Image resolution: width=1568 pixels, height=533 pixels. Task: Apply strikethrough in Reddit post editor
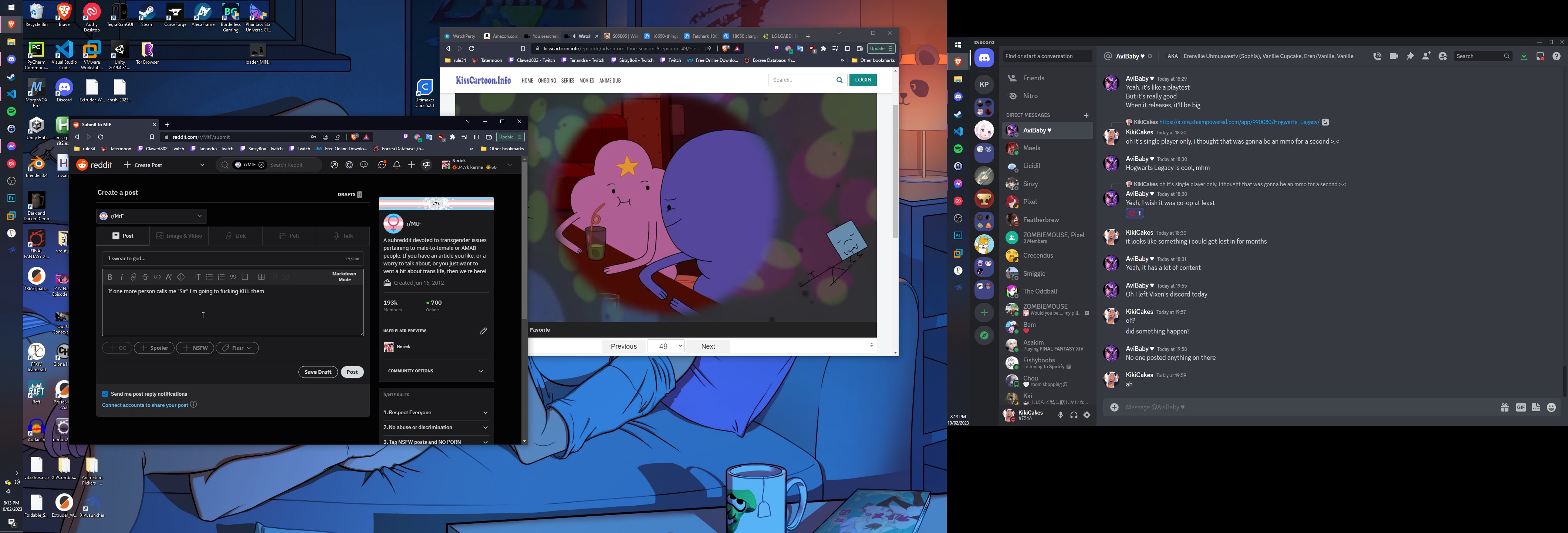[145, 277]
